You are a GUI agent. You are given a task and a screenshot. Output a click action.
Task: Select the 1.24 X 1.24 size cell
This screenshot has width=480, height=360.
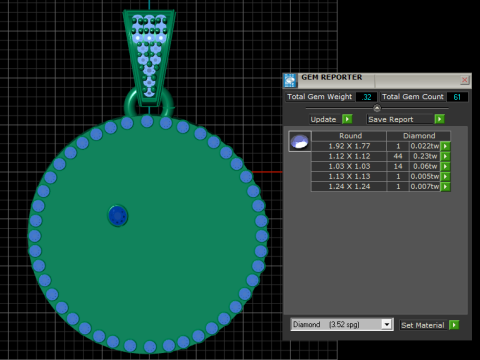point(349,186)
